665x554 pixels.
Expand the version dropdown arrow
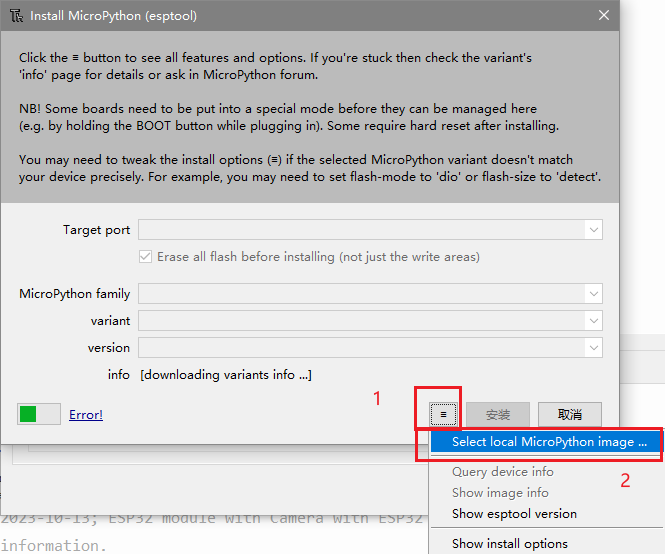[x=593, y=348]
